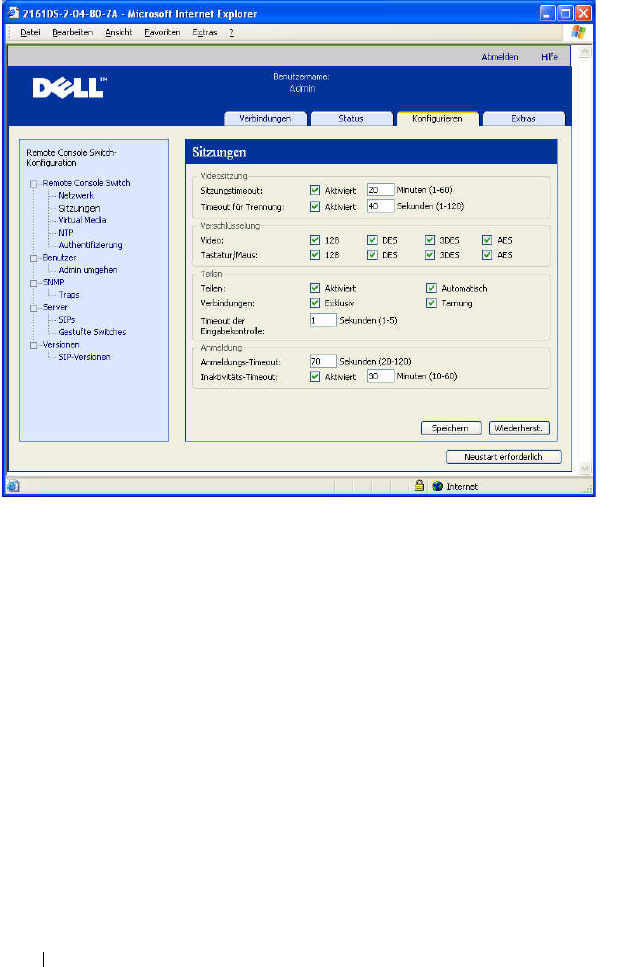Click the Speichern button

(450, 428)
